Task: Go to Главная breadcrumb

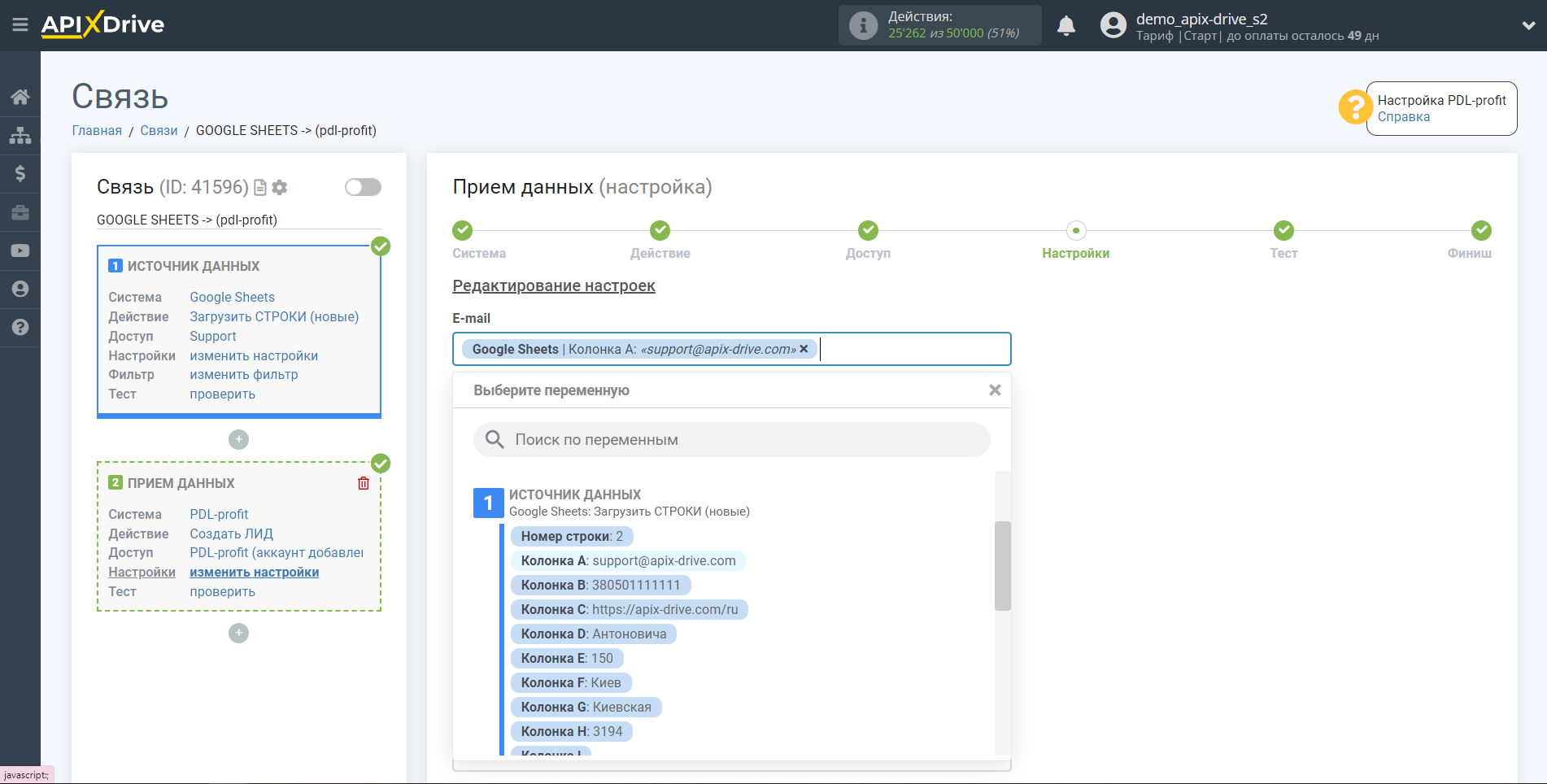Action: click(97, 131)
